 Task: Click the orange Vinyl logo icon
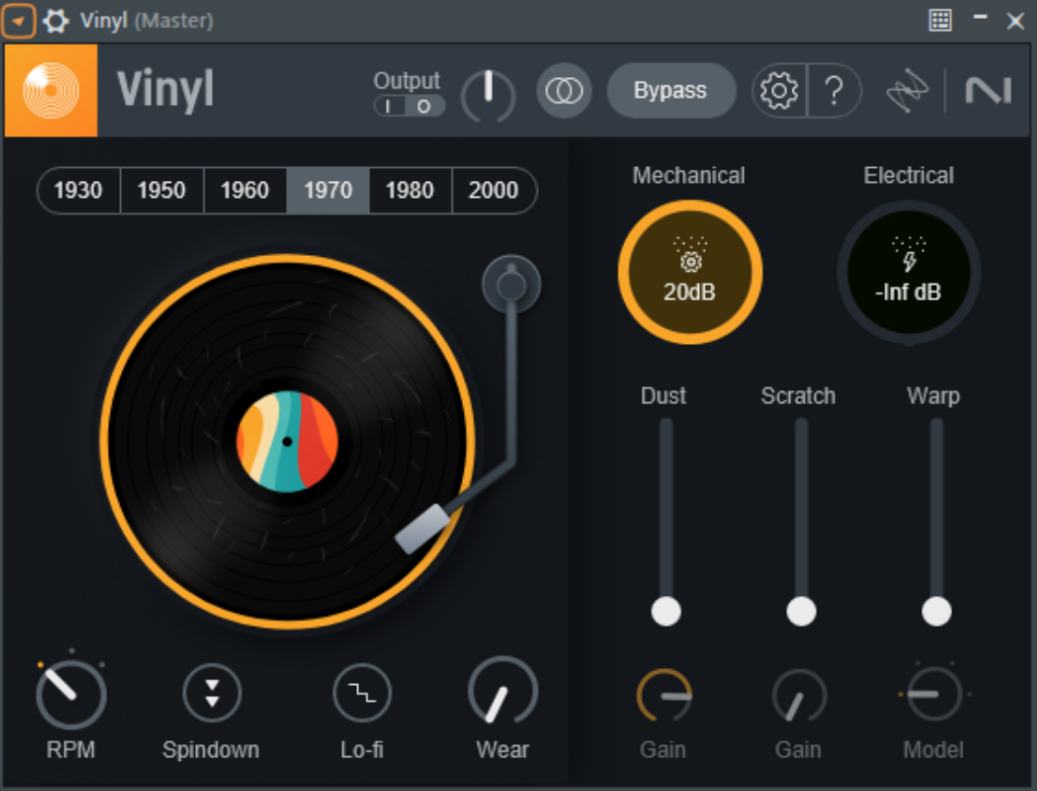point(51,91)
